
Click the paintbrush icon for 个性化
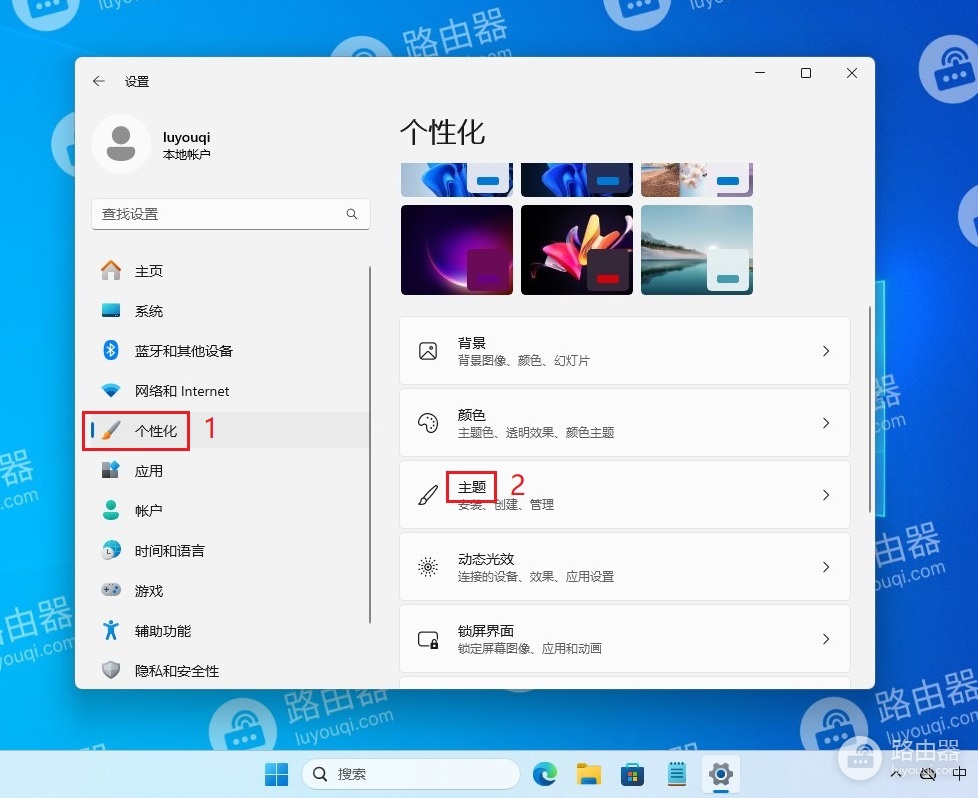coord(111,430)
